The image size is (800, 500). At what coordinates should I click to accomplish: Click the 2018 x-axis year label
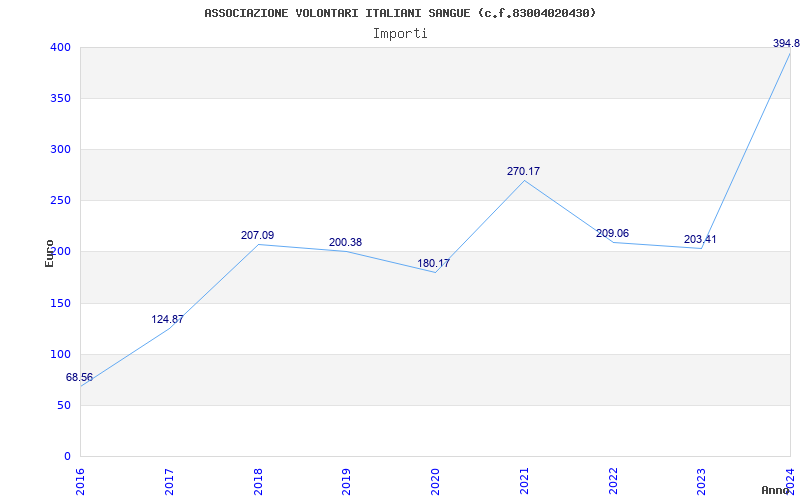pos(258,481)
